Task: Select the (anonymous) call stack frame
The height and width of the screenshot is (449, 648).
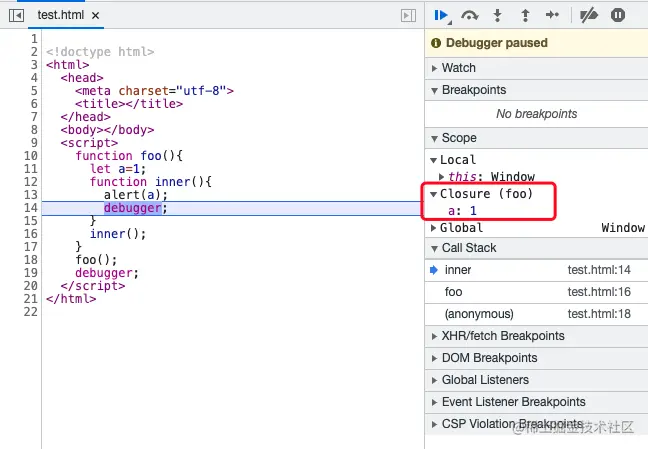Action: [x=536, y=314]
